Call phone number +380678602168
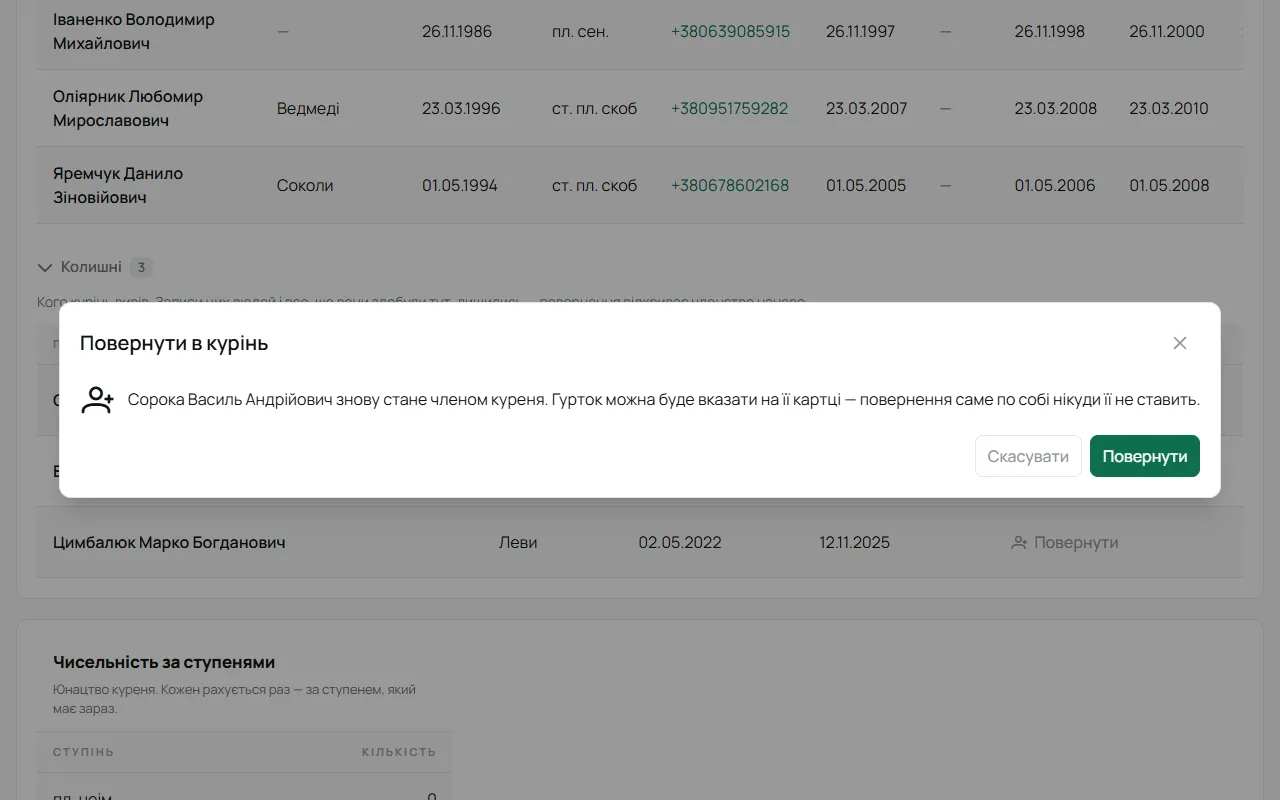The width and height of the screenshot is (1280, 800). tap(730, 185)
